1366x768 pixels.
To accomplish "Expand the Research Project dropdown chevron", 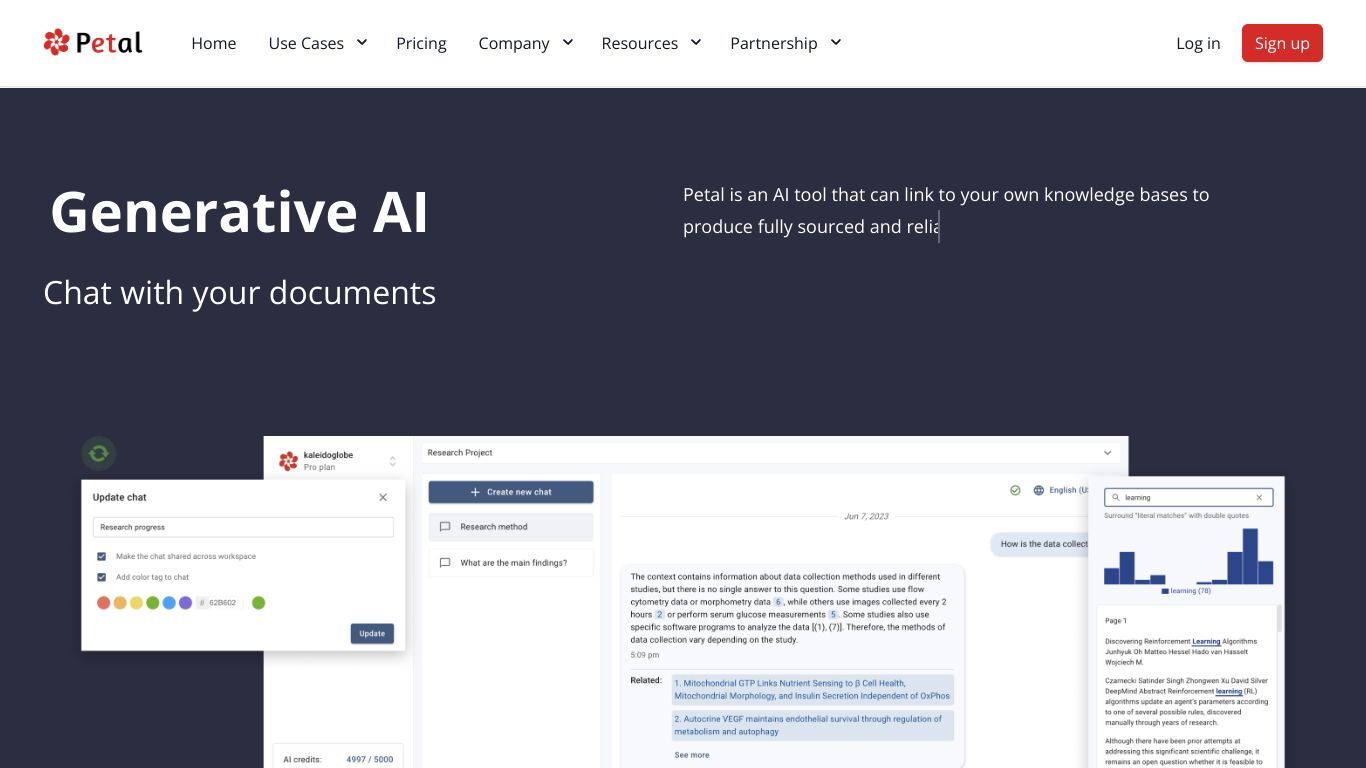I will 1107,453.
